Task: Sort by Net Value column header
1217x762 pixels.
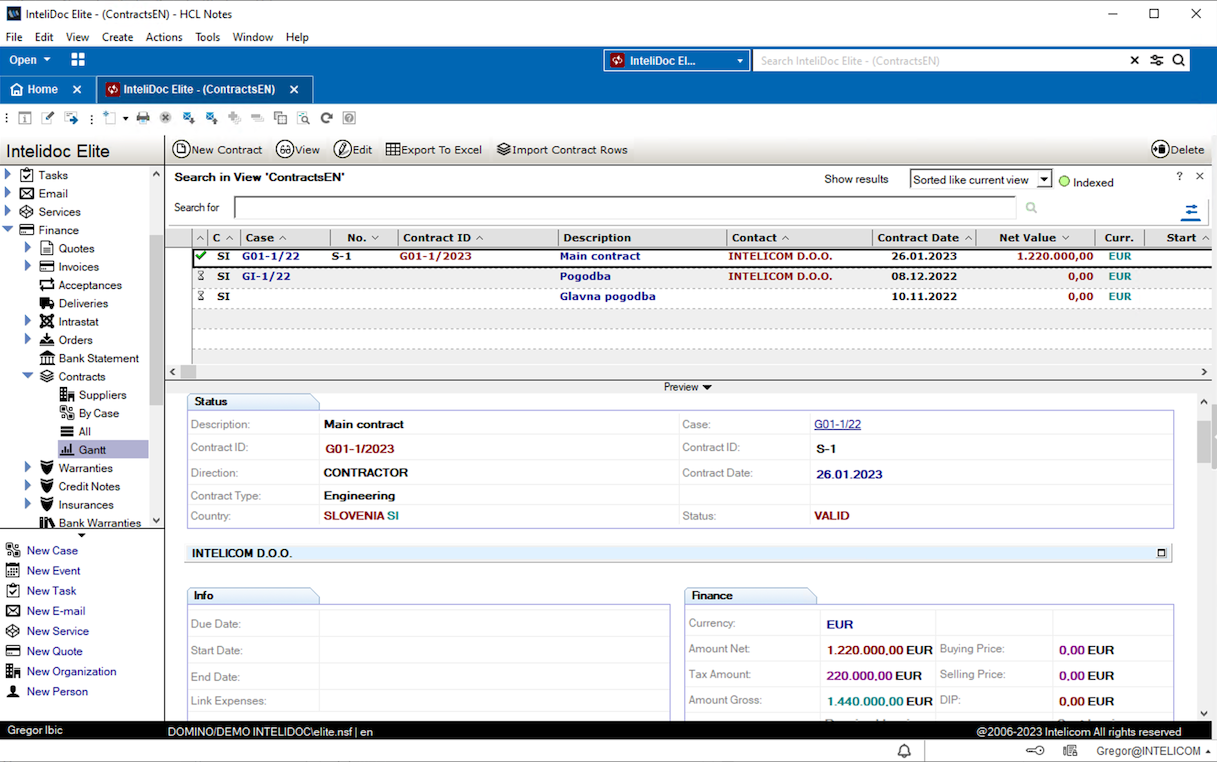Action: click(x=1034, y=238)
